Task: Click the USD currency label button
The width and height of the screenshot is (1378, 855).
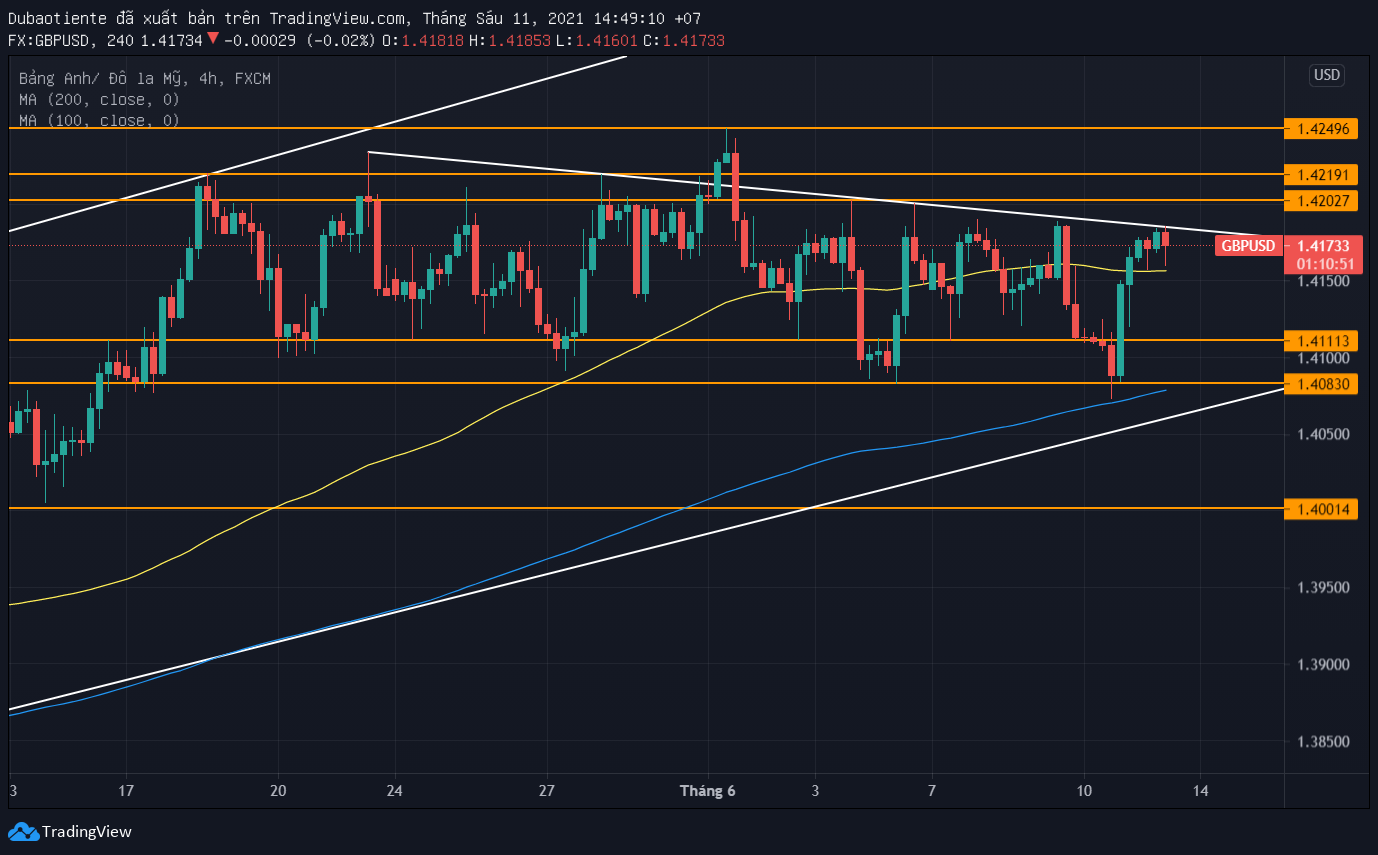Action: [x=1326, y=75]
